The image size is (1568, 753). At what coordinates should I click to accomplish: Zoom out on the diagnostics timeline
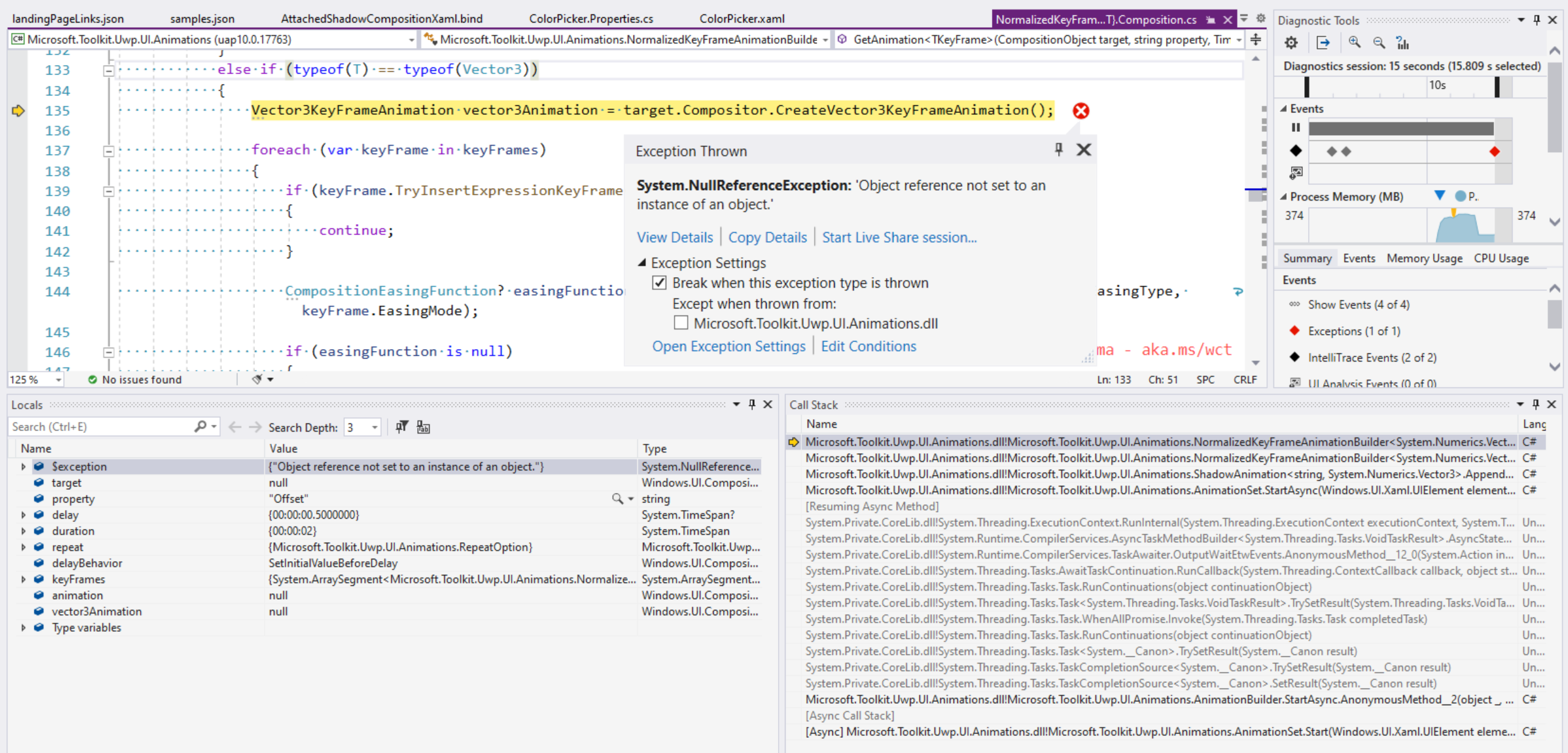click(1379, 43)
